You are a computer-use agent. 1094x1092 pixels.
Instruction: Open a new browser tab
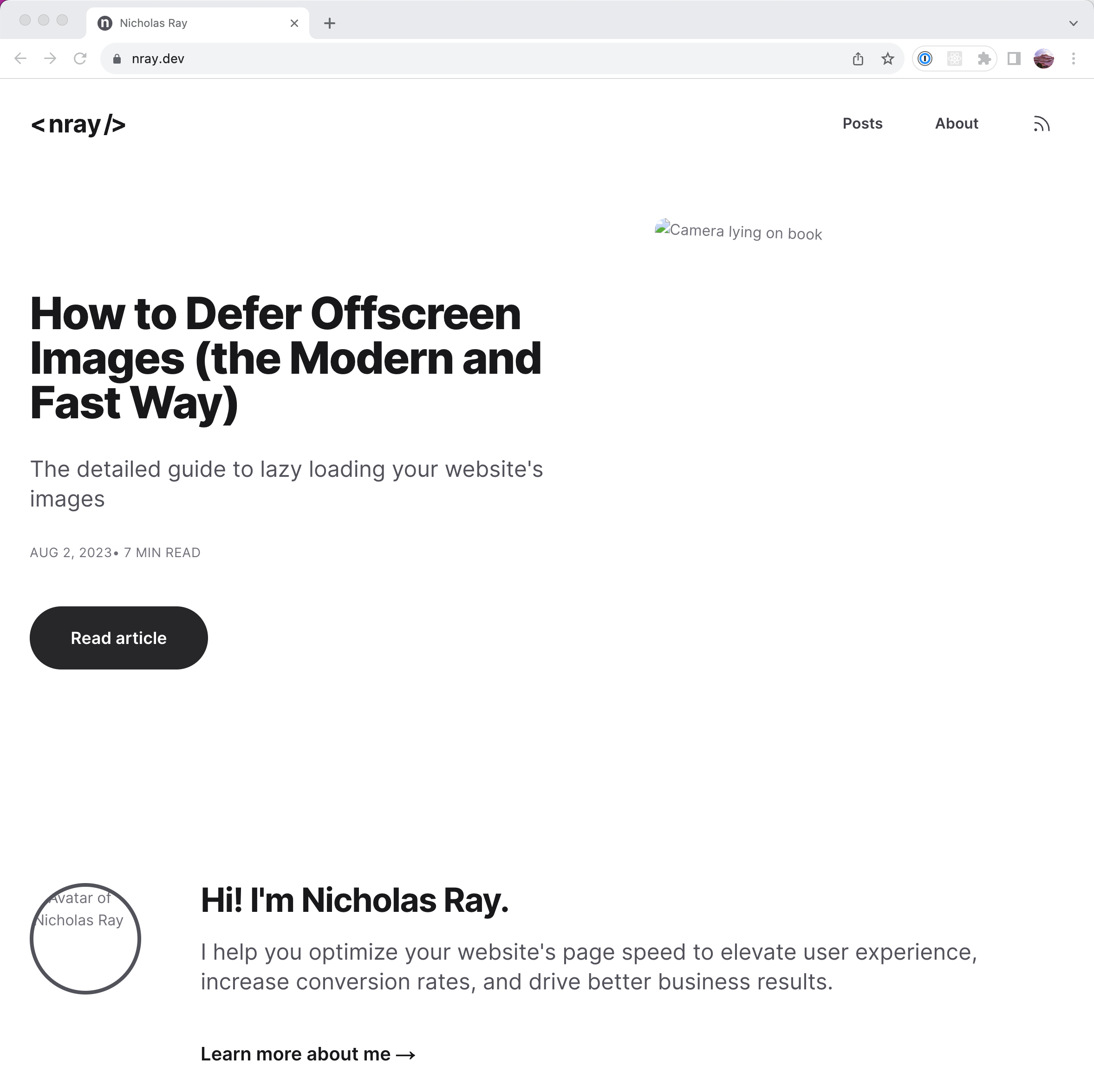click(330, 23)
